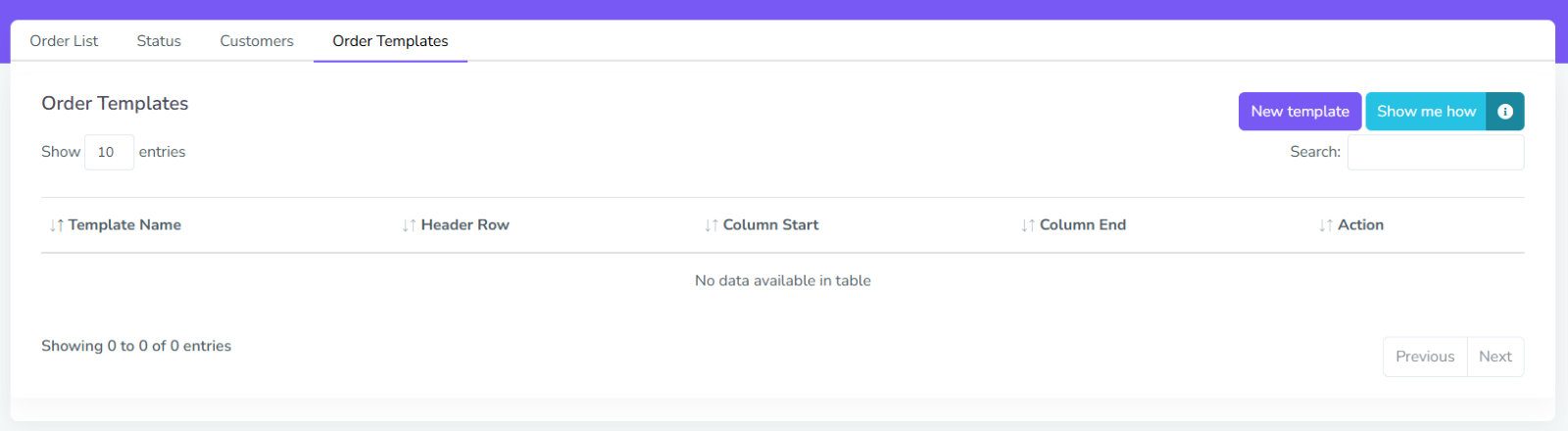1568x431 pixels.
Task: Click the 'Search:' label text
Action: click(1315, 152)
